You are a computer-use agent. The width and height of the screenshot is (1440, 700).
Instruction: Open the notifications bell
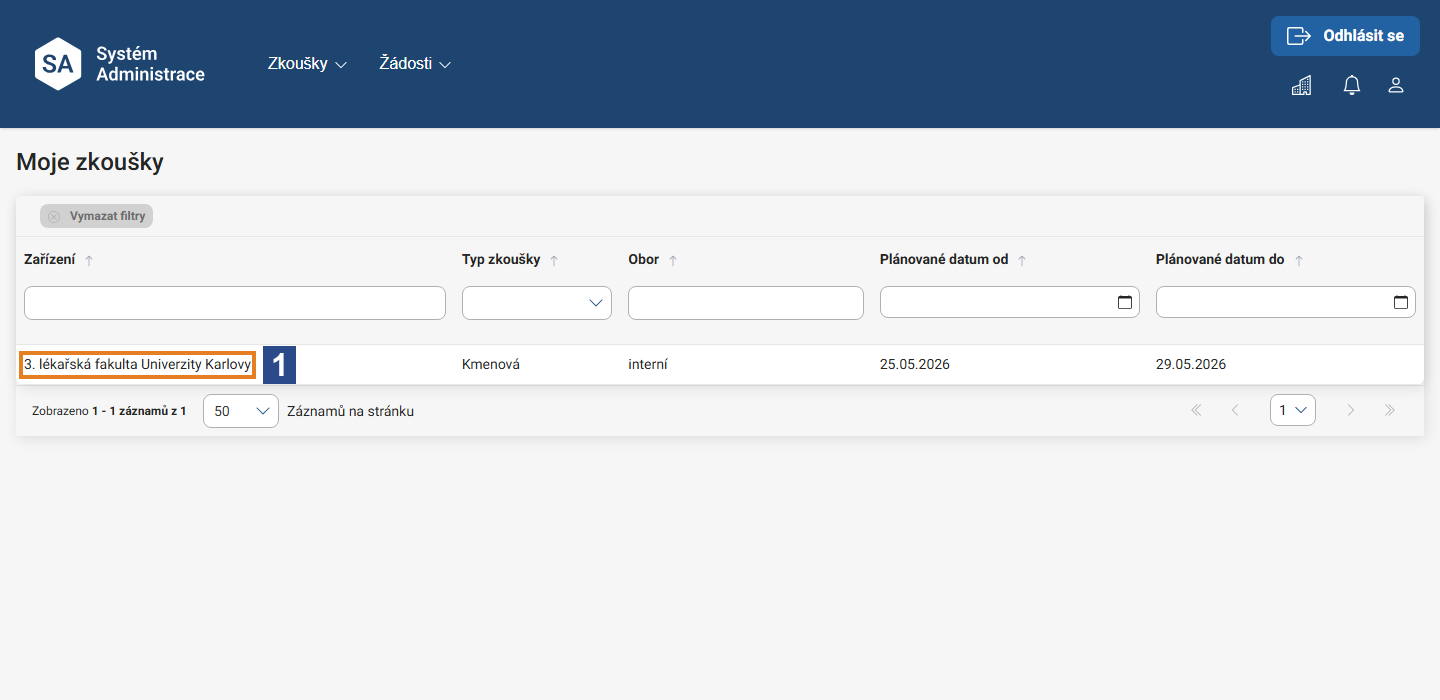(x=1352, y=86)
